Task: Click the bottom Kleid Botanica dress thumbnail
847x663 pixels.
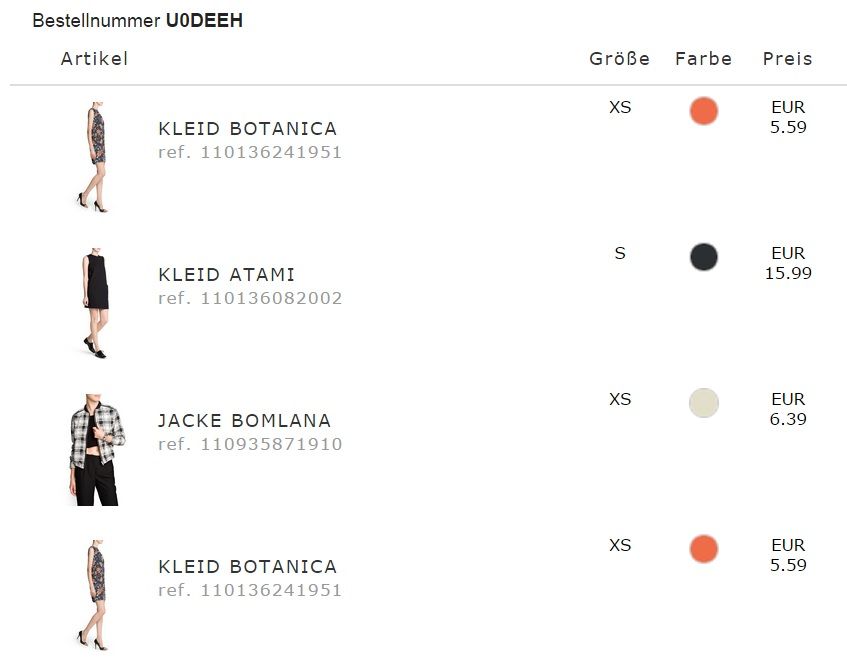Action: (x=94, y=595)
